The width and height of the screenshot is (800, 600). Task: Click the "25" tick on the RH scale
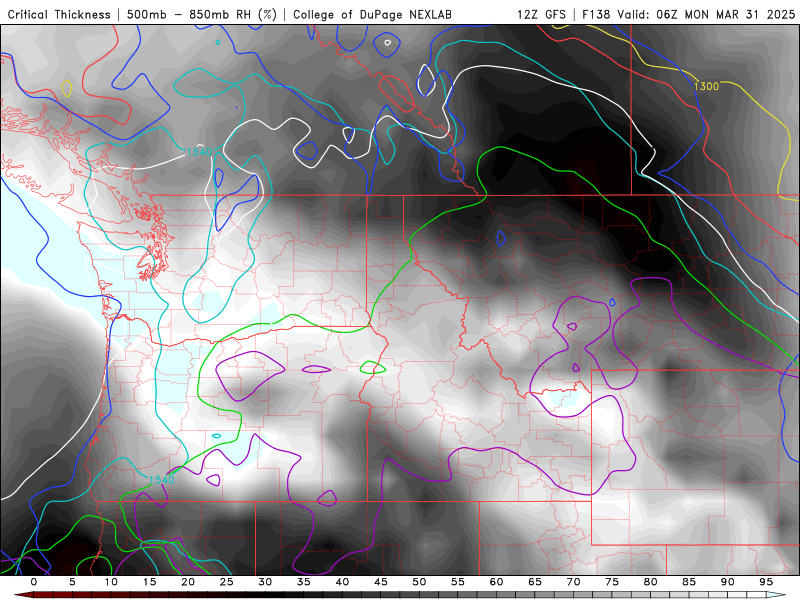tap(227, 582)
